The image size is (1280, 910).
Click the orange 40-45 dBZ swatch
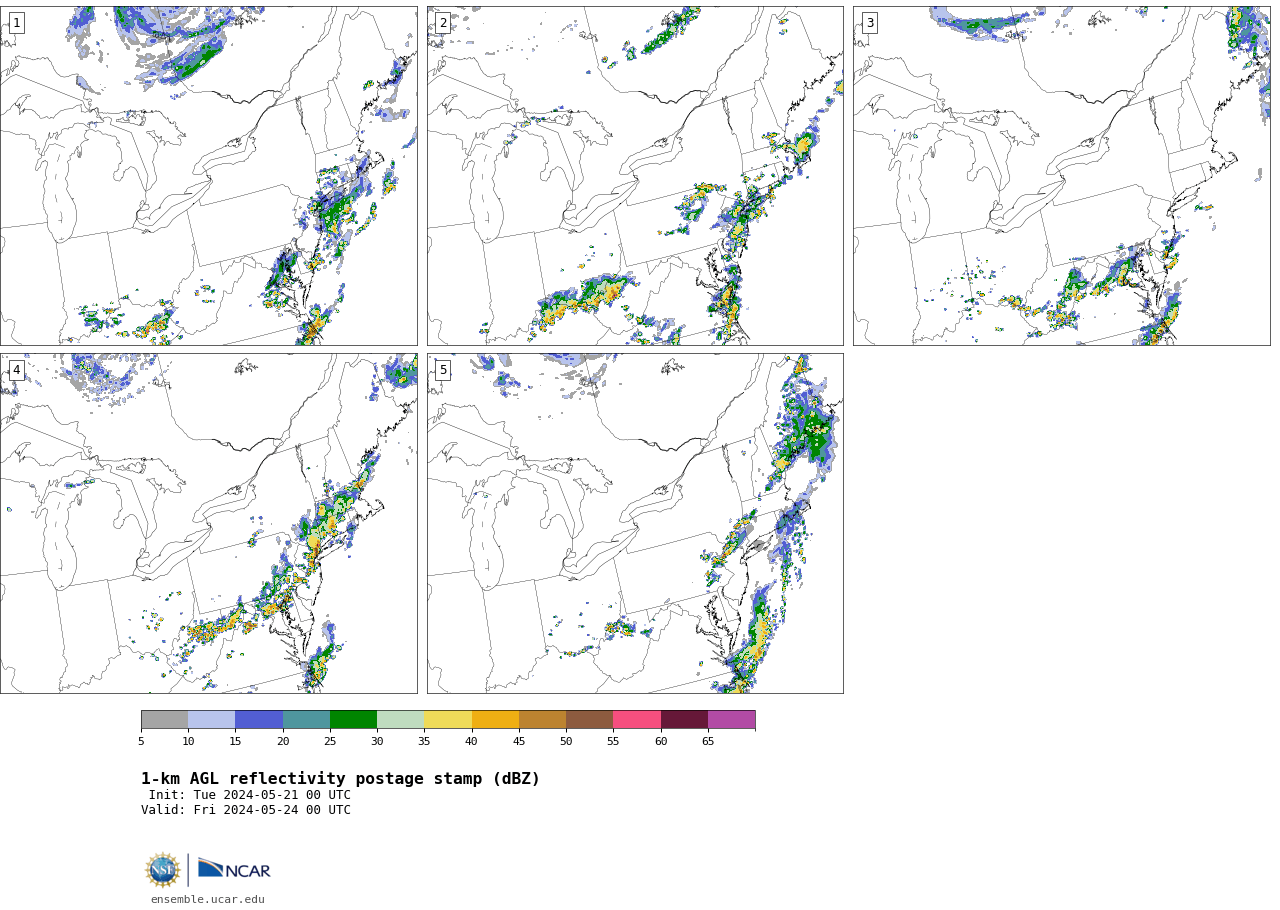pyautogui.click(x=495, y=720)
